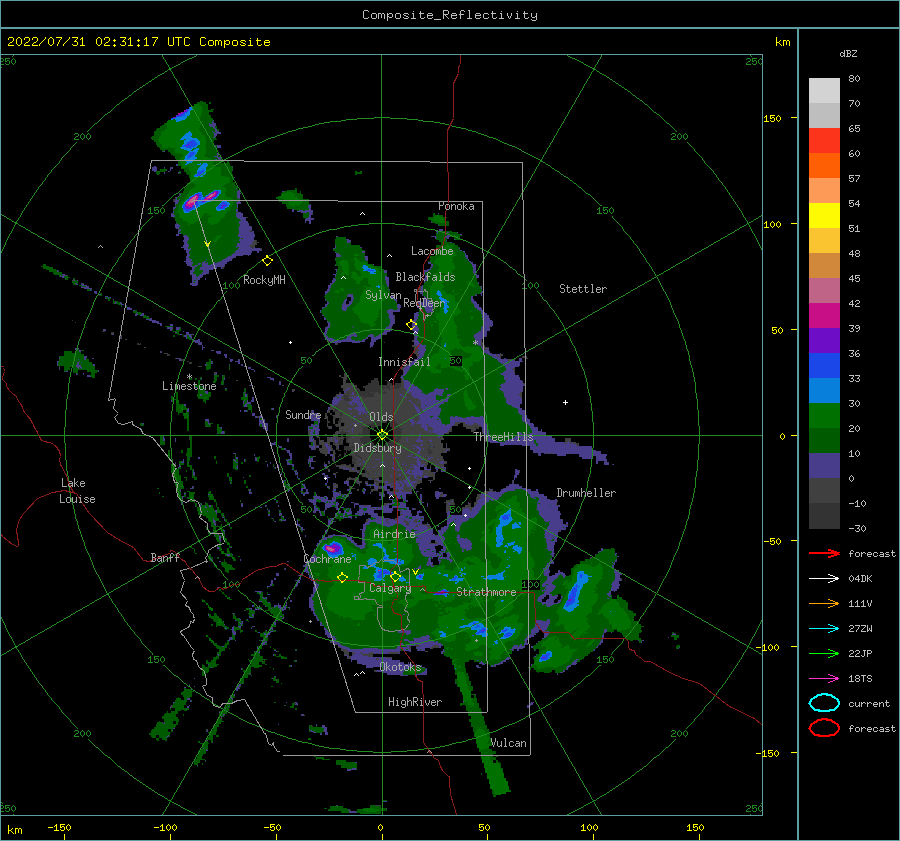Click the RockyMH label
The image size is (900, 841).
pyautogui.click(x=264, y=280)
